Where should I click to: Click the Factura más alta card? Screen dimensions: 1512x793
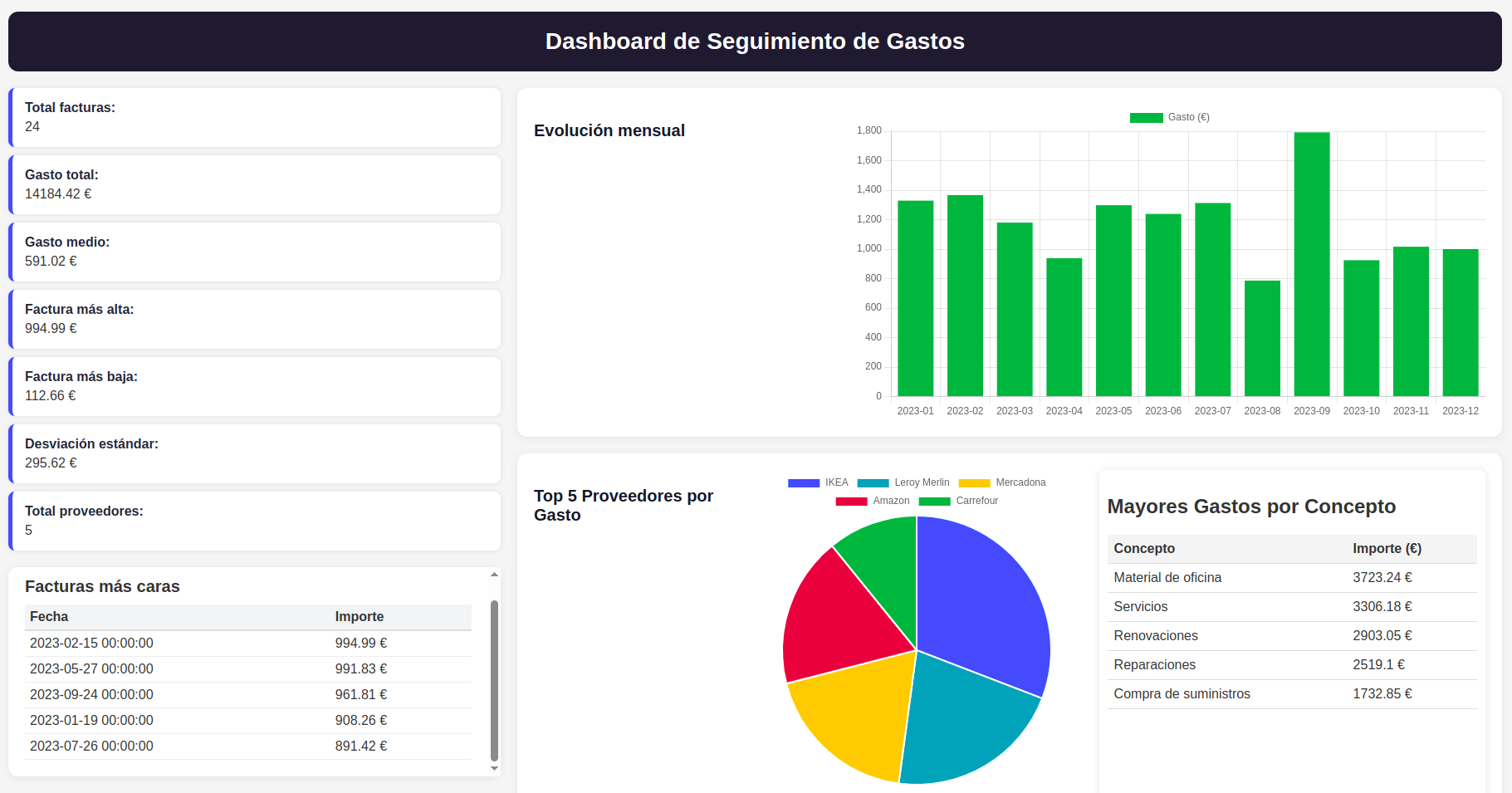pos(255,320)
